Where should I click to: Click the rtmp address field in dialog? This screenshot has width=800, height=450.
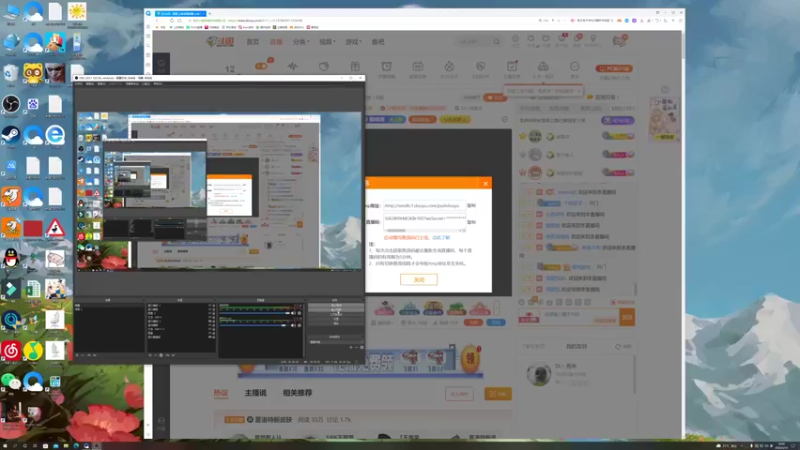424,206
